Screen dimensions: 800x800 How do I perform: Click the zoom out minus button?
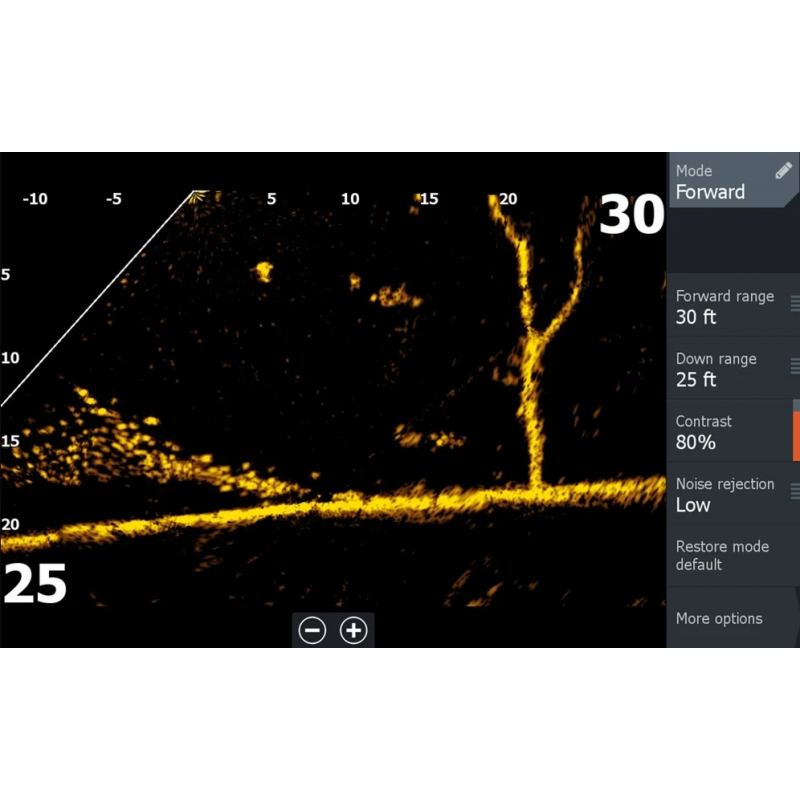click(312, 631)
